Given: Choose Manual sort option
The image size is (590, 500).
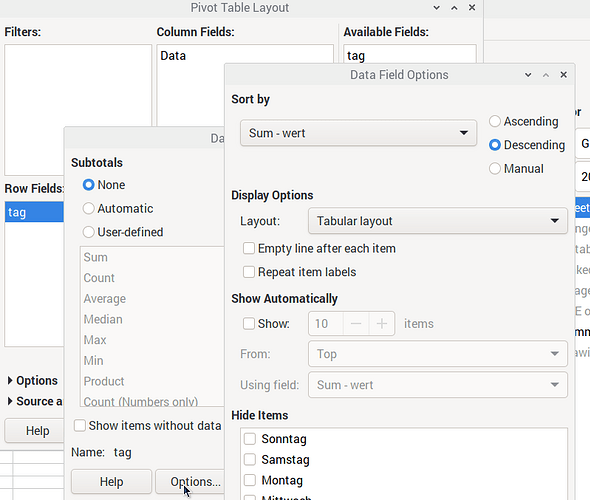Looking at the screenshot, I should click(x=516, y=169).
